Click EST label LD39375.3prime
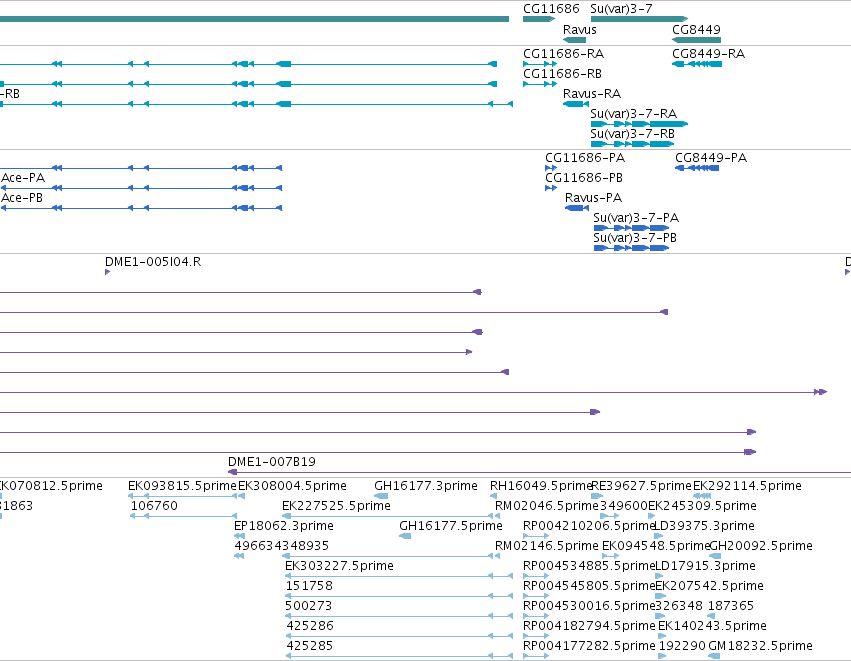 [704, 526]
